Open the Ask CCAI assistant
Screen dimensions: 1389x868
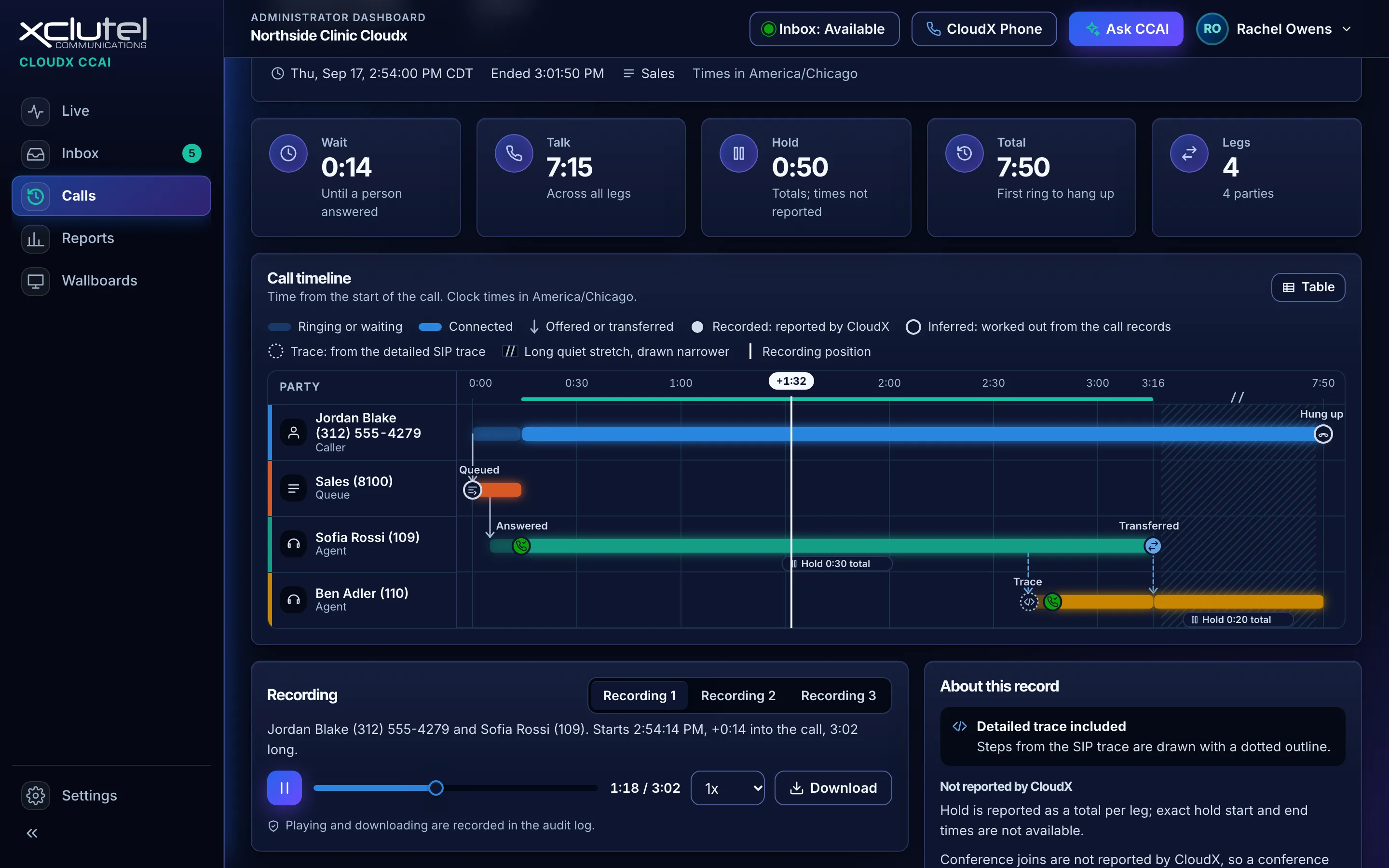(x=1126, y=29)
